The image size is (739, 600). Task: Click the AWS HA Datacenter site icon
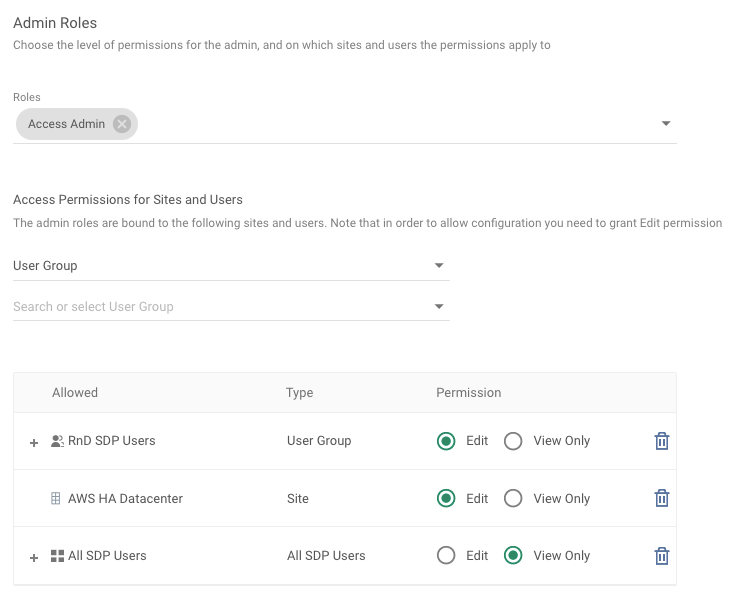pos(56,498)
